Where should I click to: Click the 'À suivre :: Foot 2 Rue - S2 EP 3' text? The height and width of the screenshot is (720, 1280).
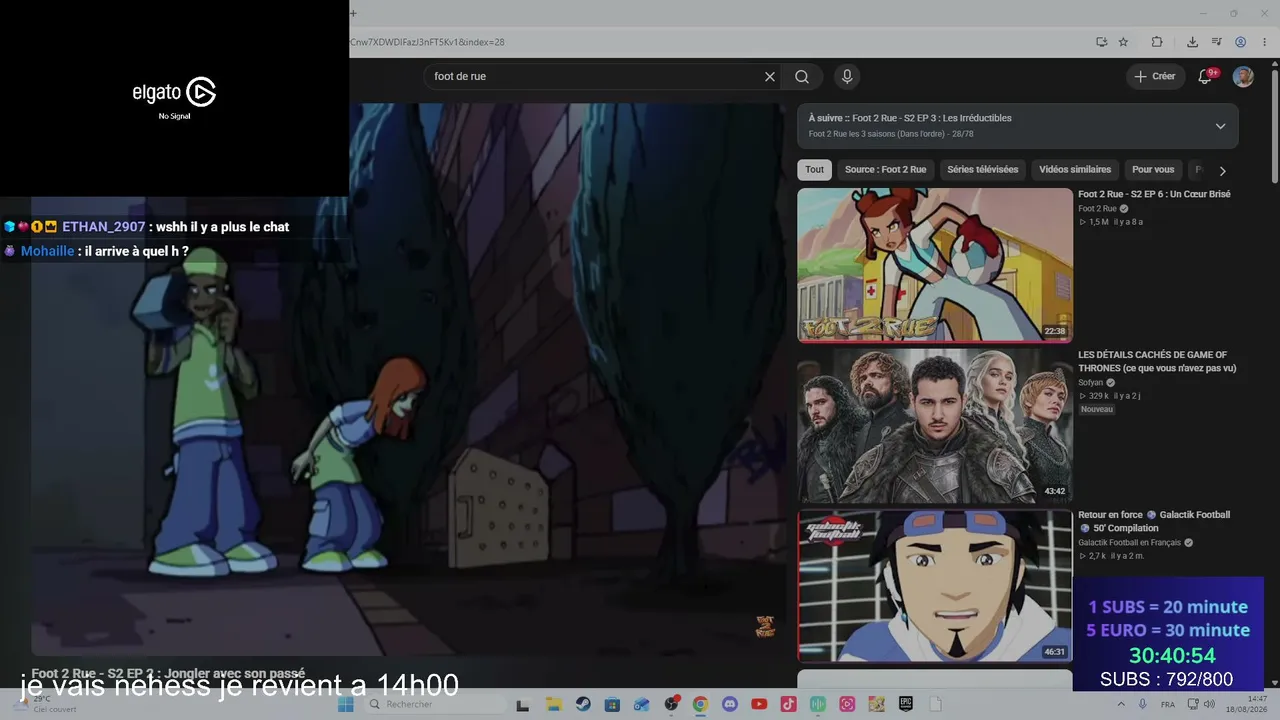click(x=910, y=118)
